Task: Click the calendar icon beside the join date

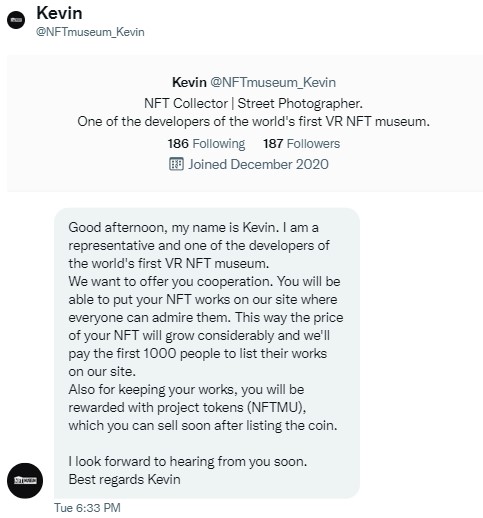Action: coord(176,164)
